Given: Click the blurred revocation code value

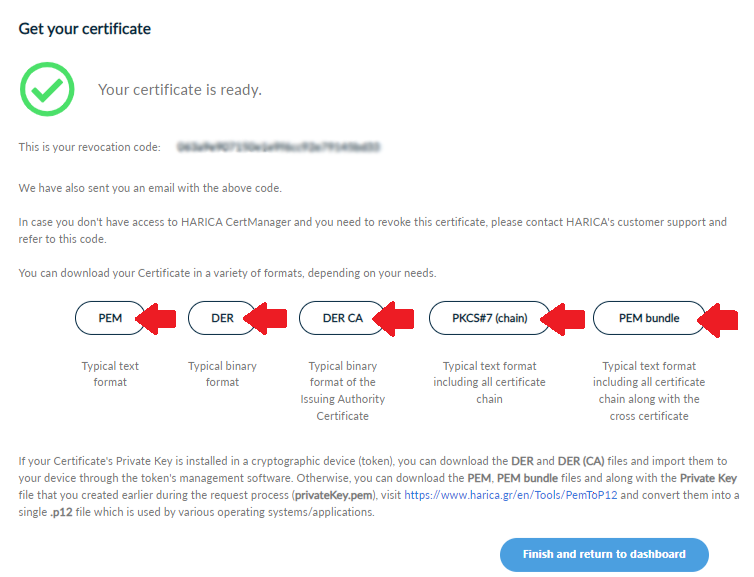Looking at the screenshot, I should (x=278, y=147).
